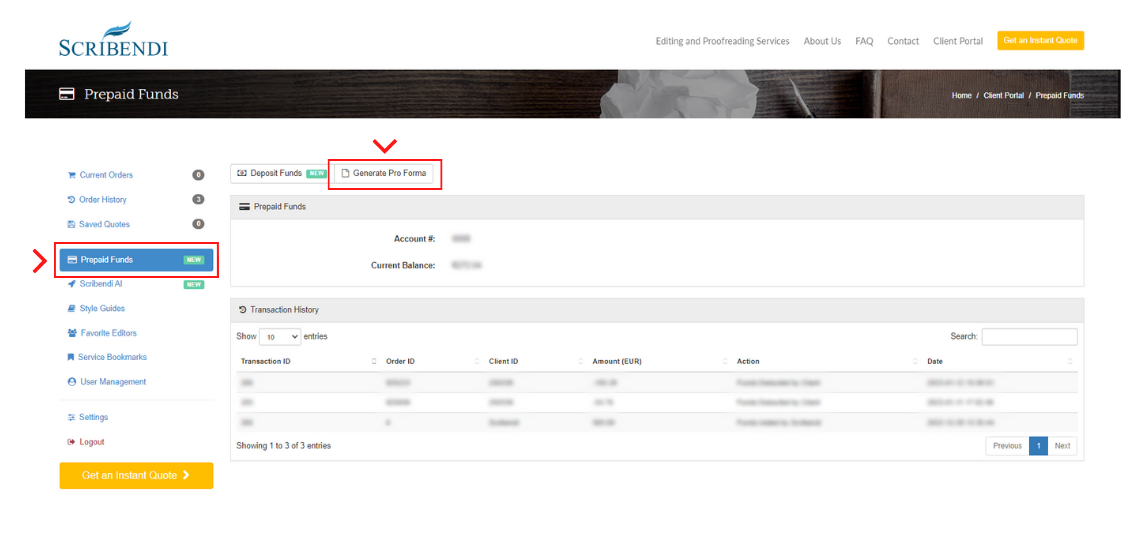This screenshot has height=539, width=1131.
Task: Open Order History in sidebar
Action: click(x=102, y=200)
